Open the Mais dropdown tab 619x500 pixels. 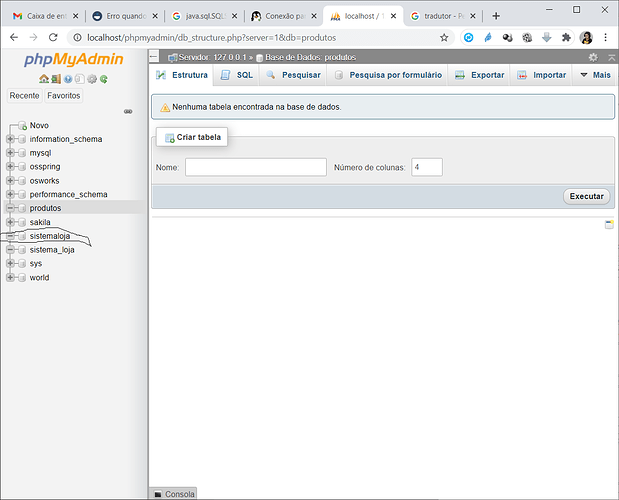(595, 75)
